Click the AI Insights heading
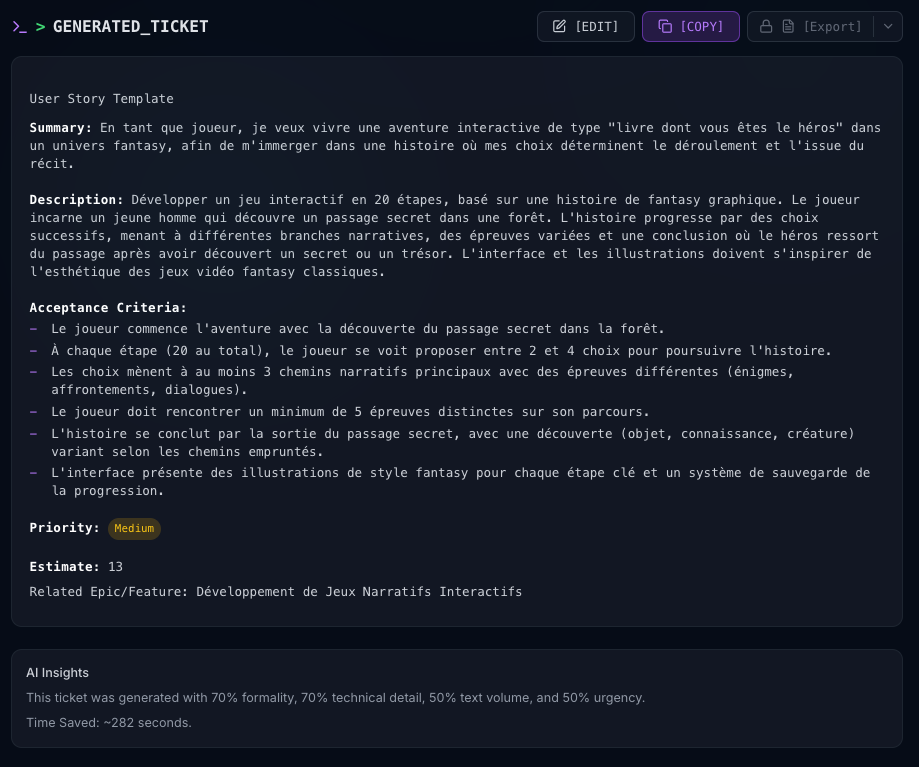This screenshot has width=919, height=767. click(x=57, y=673)
